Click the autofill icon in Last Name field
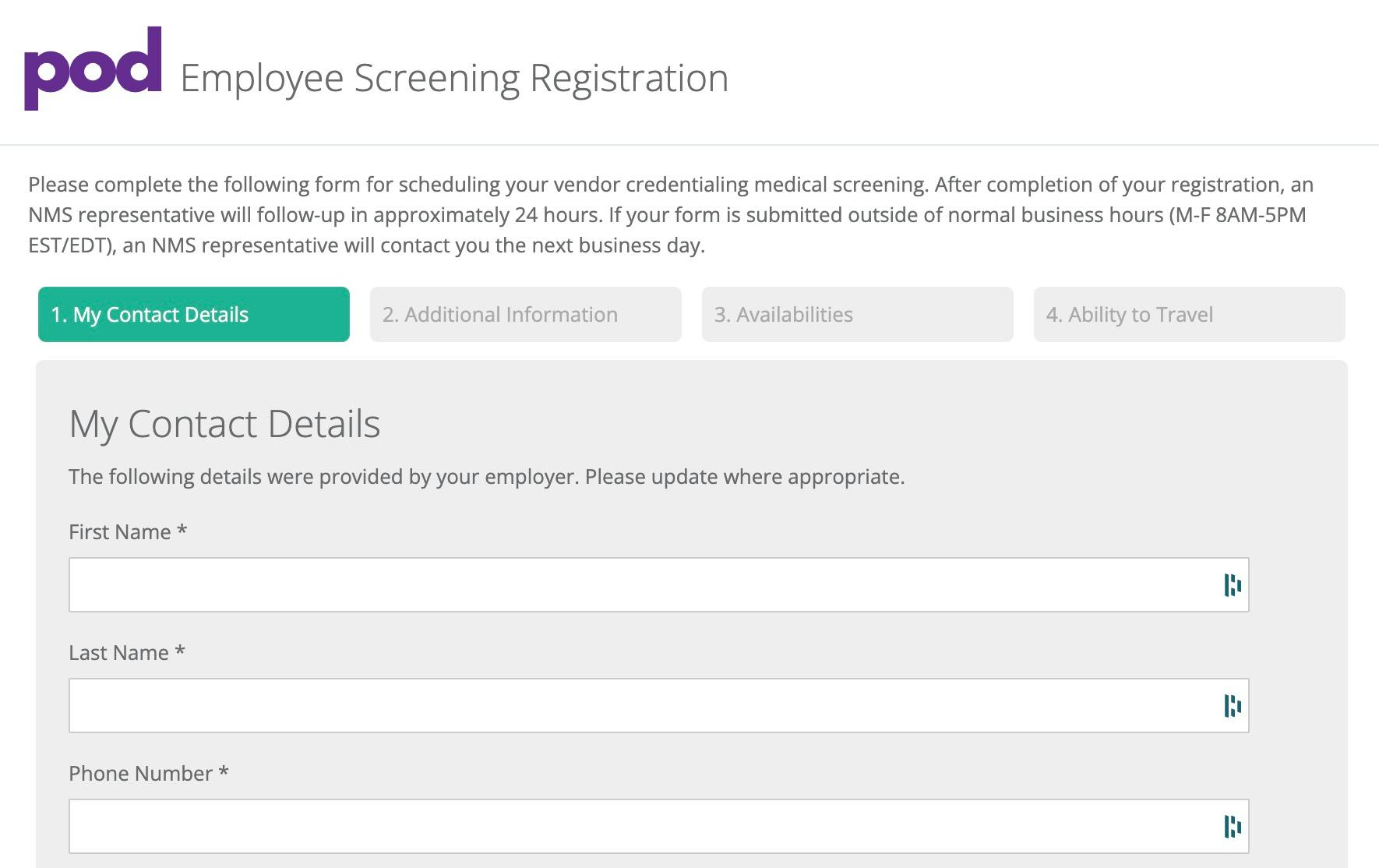 tap(1232, 706)
